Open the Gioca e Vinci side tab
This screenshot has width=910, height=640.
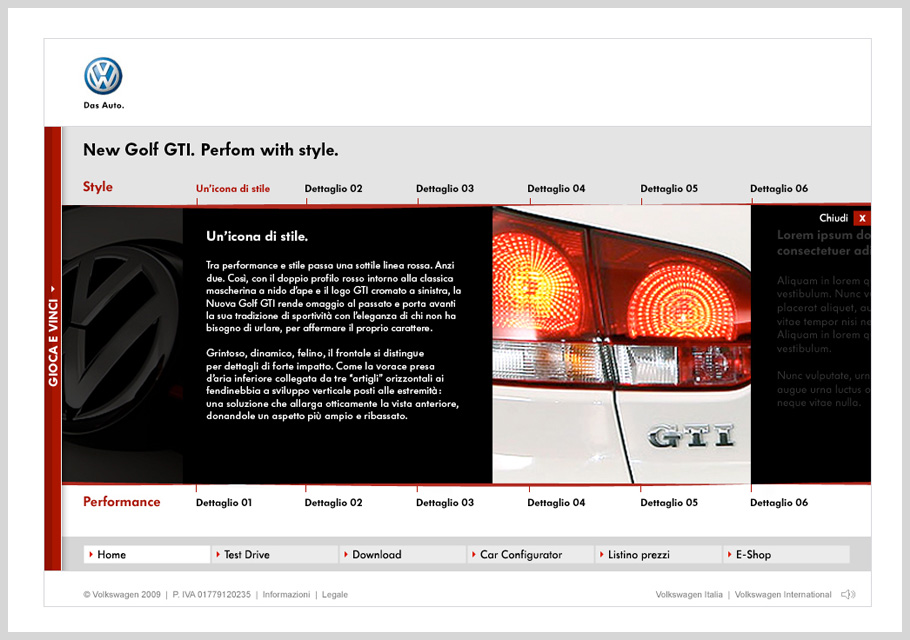click(53, 348)
